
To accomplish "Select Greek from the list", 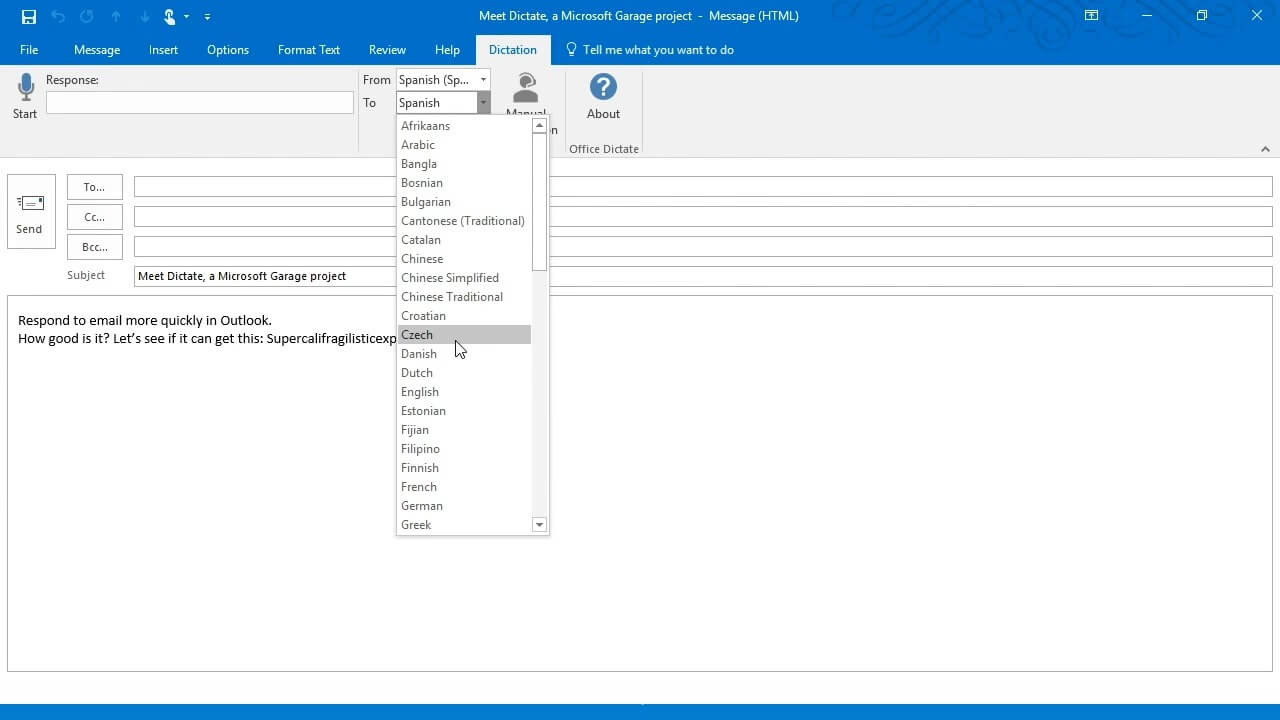I will 464,525.
